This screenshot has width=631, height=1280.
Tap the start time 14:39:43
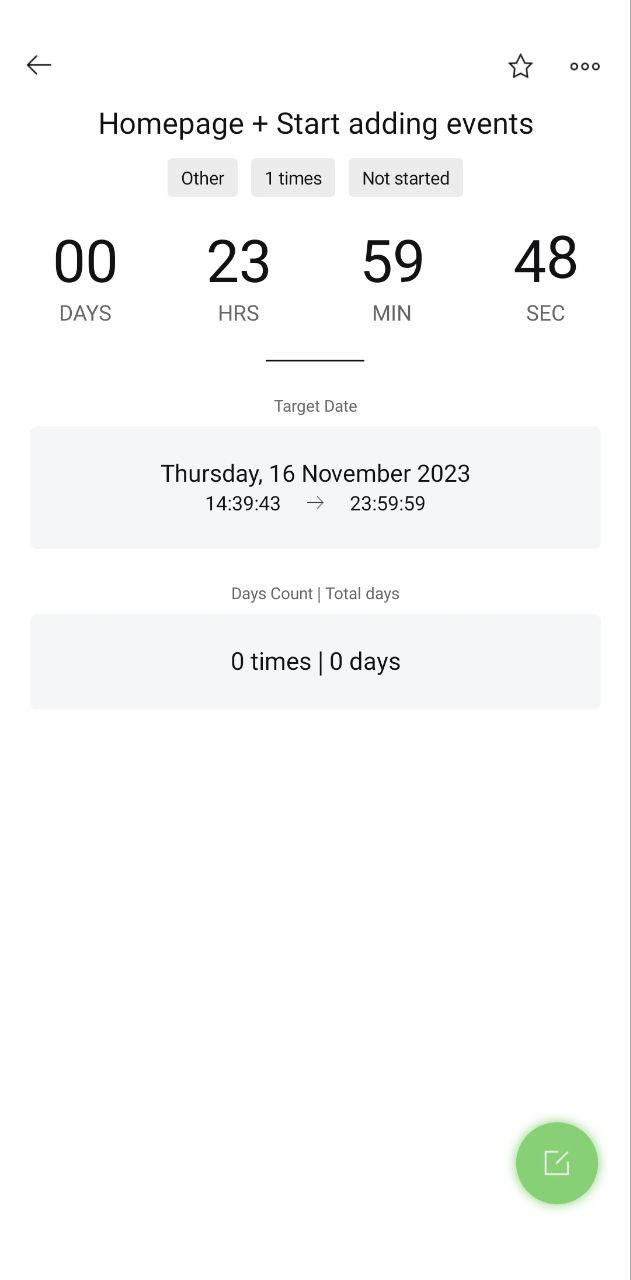click(243, 504)
